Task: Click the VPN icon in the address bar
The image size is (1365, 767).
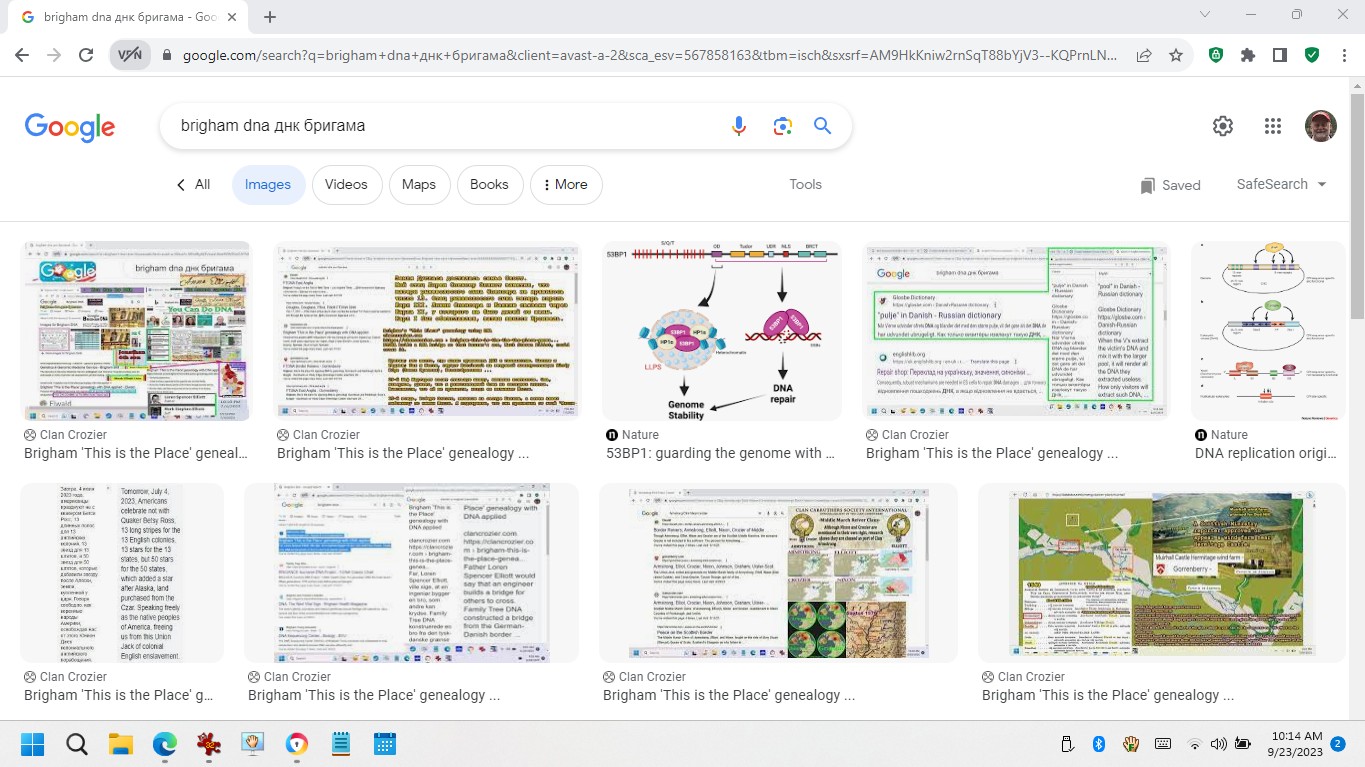Action: [129, 56]
